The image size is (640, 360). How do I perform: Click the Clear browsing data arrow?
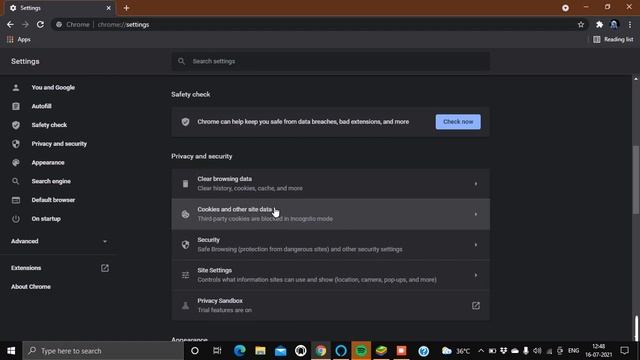[x=476, y=184]
